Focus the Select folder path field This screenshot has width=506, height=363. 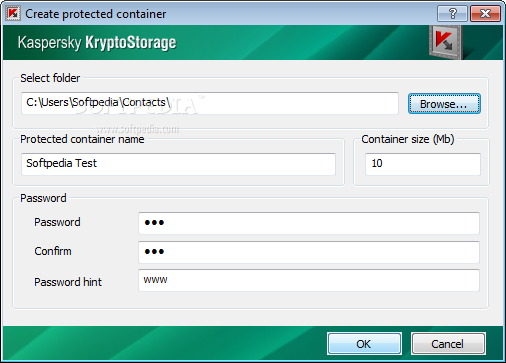[x=210, y=103]
